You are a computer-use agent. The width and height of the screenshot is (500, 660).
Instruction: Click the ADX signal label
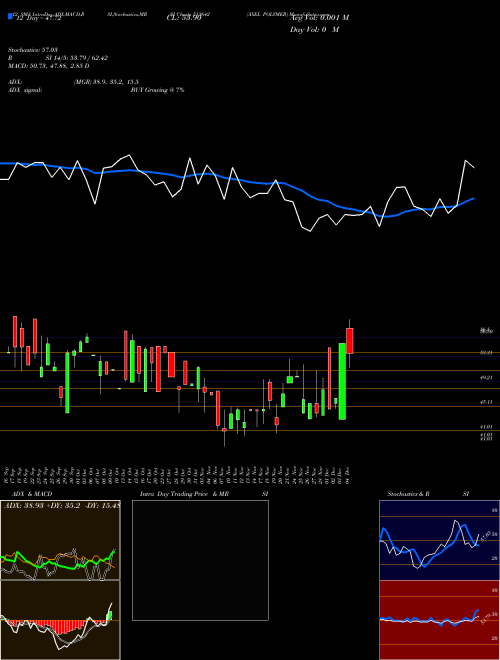(25, 90)
